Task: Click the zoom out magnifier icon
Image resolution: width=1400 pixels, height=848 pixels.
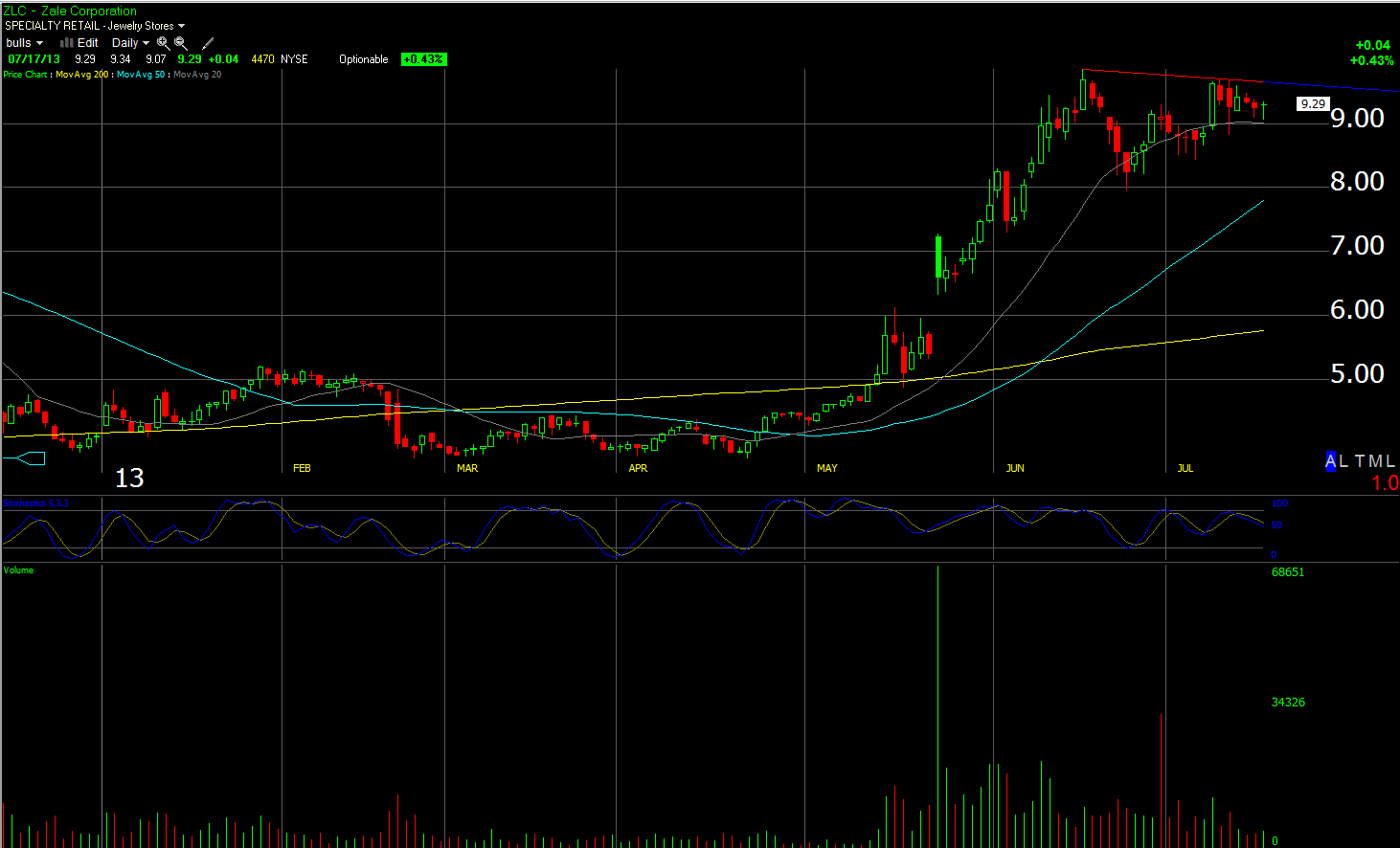Action: pos(180,43)
